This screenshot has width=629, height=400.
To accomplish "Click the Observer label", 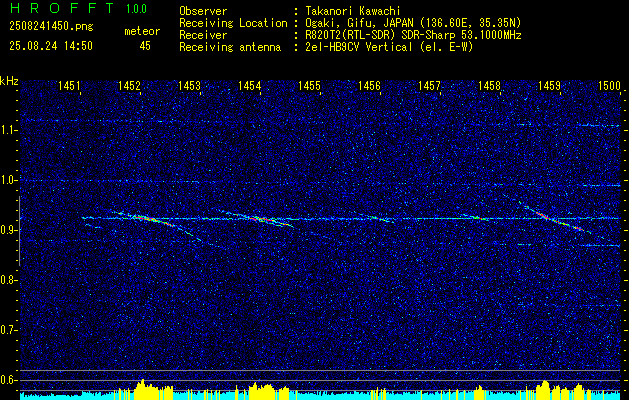I will [x=203, y=11].
